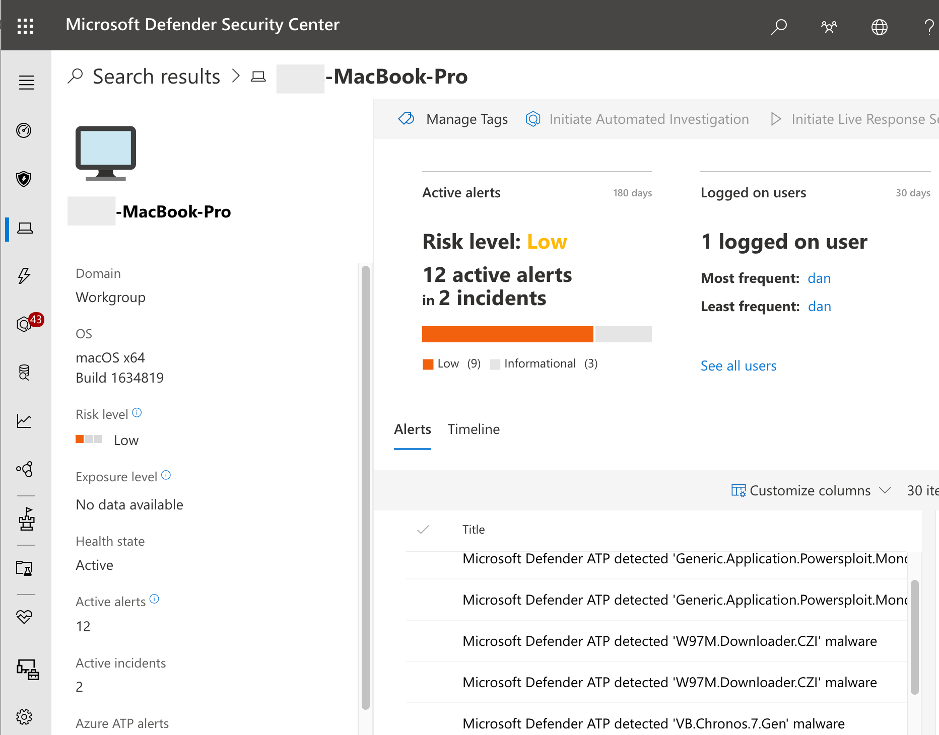Screen dimensions: 939x735
Task: Toggle the hamburger navigation menu
Action: (x=26, y=82)
